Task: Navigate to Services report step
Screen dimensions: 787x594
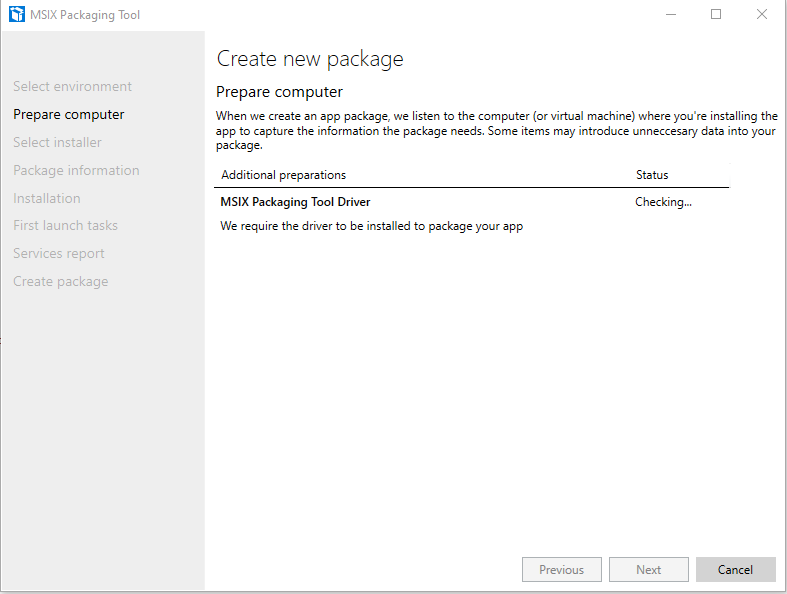Action: pos(59,254)
